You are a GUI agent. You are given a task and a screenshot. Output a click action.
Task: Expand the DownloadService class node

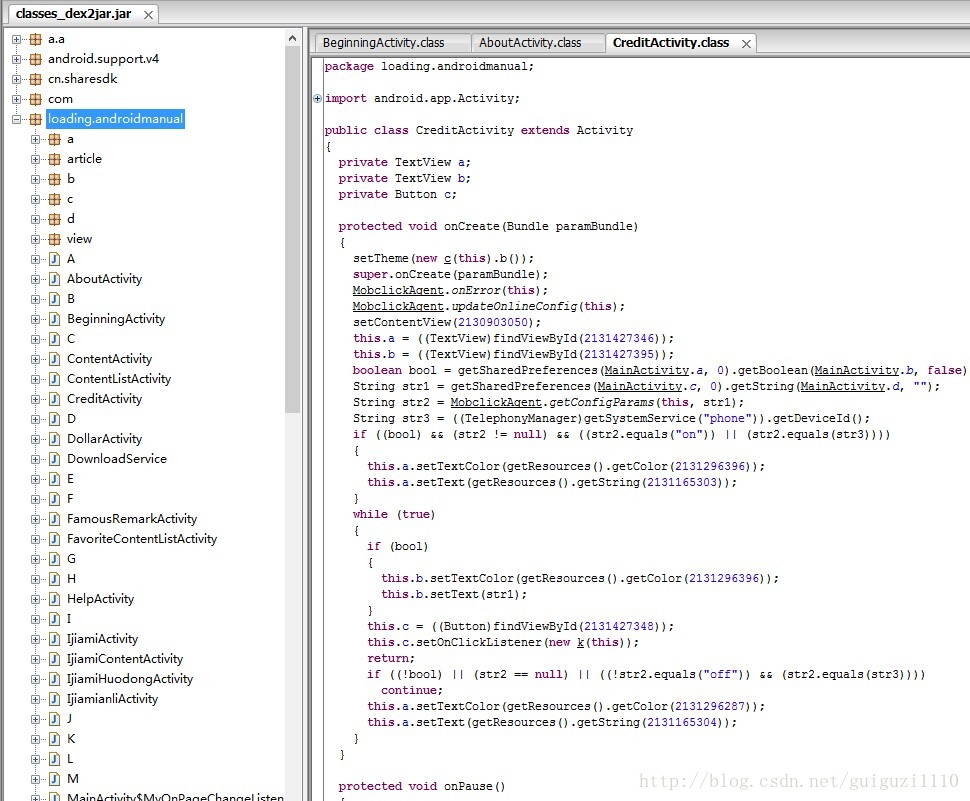pos(36,459)
